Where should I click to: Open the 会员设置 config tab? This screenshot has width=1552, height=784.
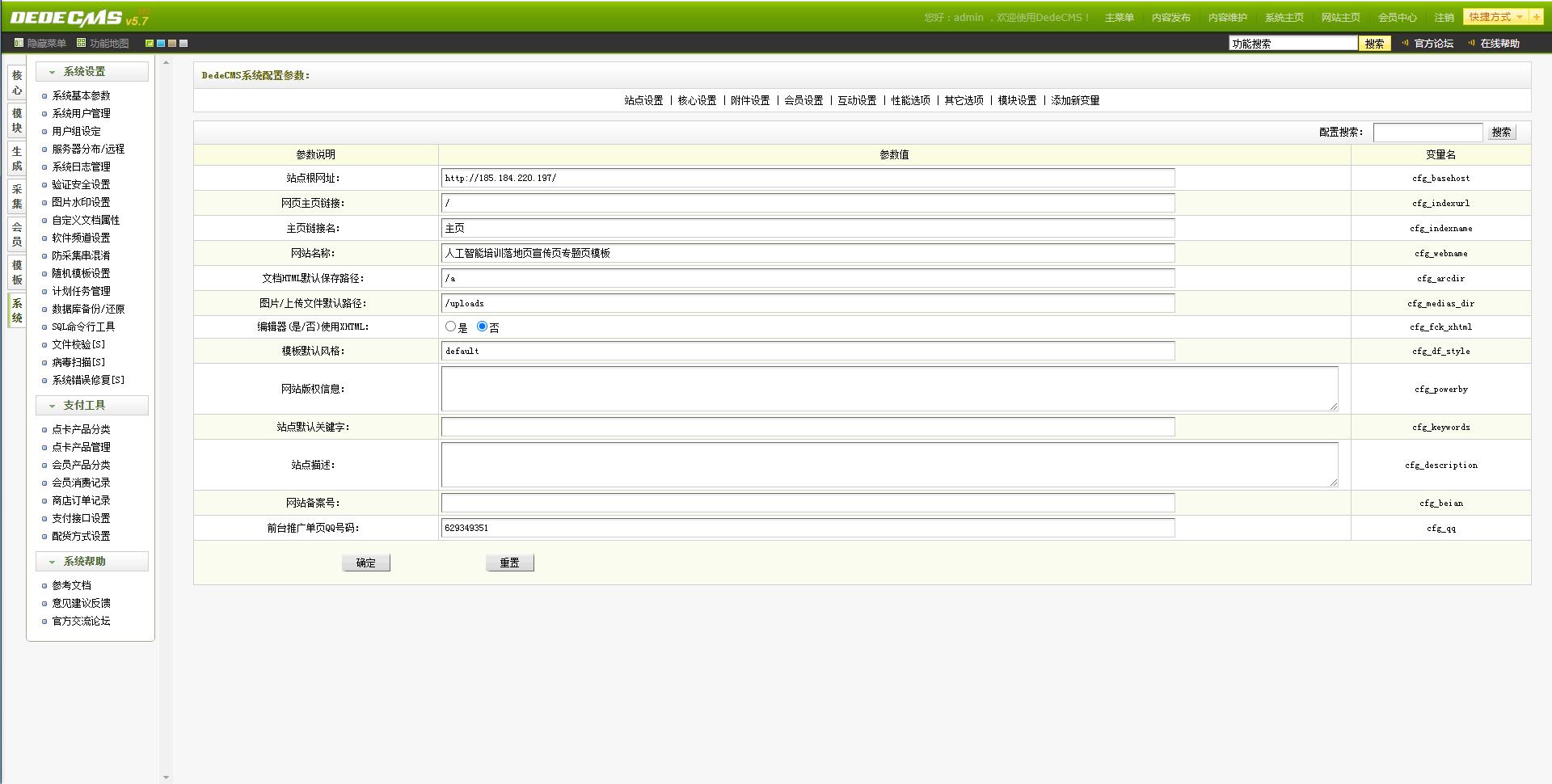coord(803,100)
